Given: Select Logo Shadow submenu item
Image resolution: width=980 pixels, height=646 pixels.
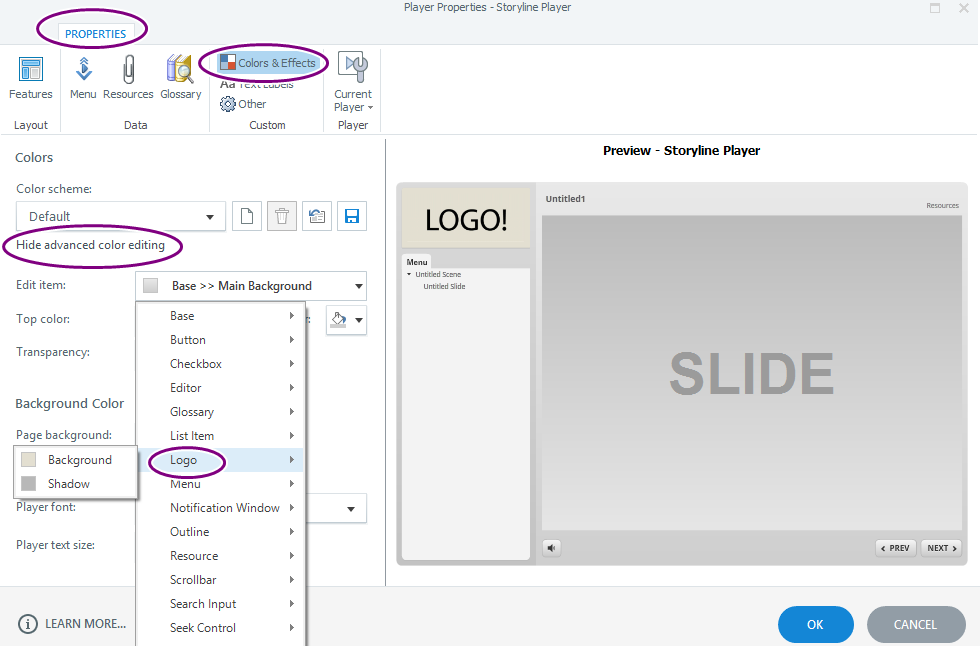Looking at the screenshot, I should [75, 484].
